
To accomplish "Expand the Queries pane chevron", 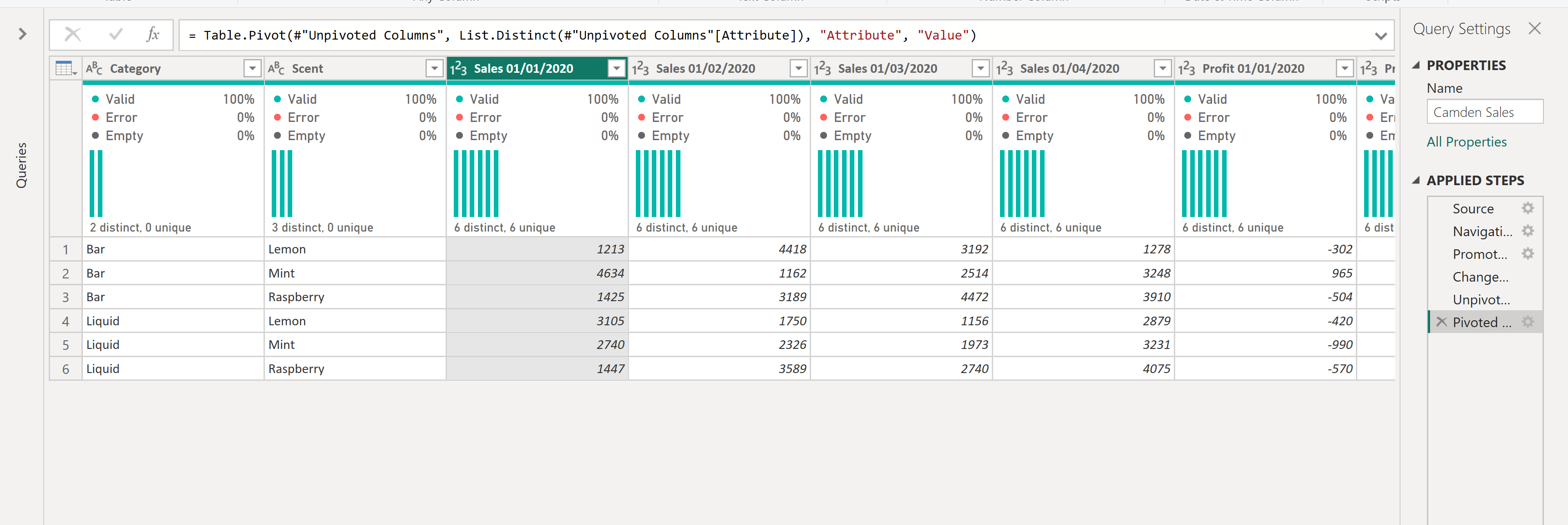I will tap(22, 34).
